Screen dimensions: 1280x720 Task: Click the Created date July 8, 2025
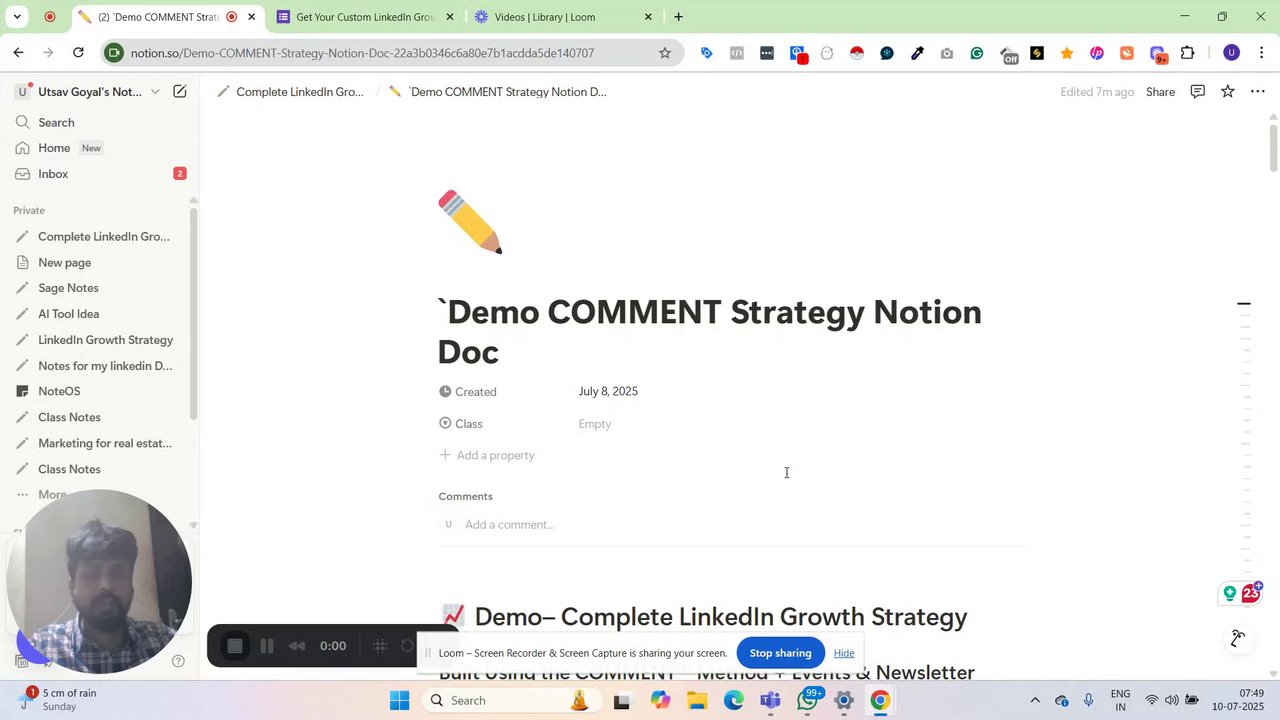pos(608,392)
